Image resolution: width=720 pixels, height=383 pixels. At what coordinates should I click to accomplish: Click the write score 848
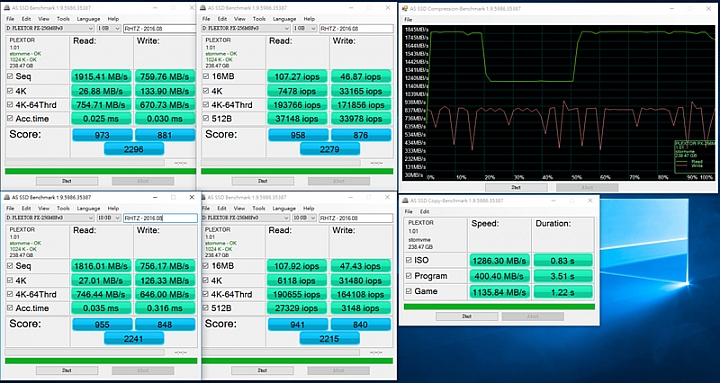(x=165, y=325)
